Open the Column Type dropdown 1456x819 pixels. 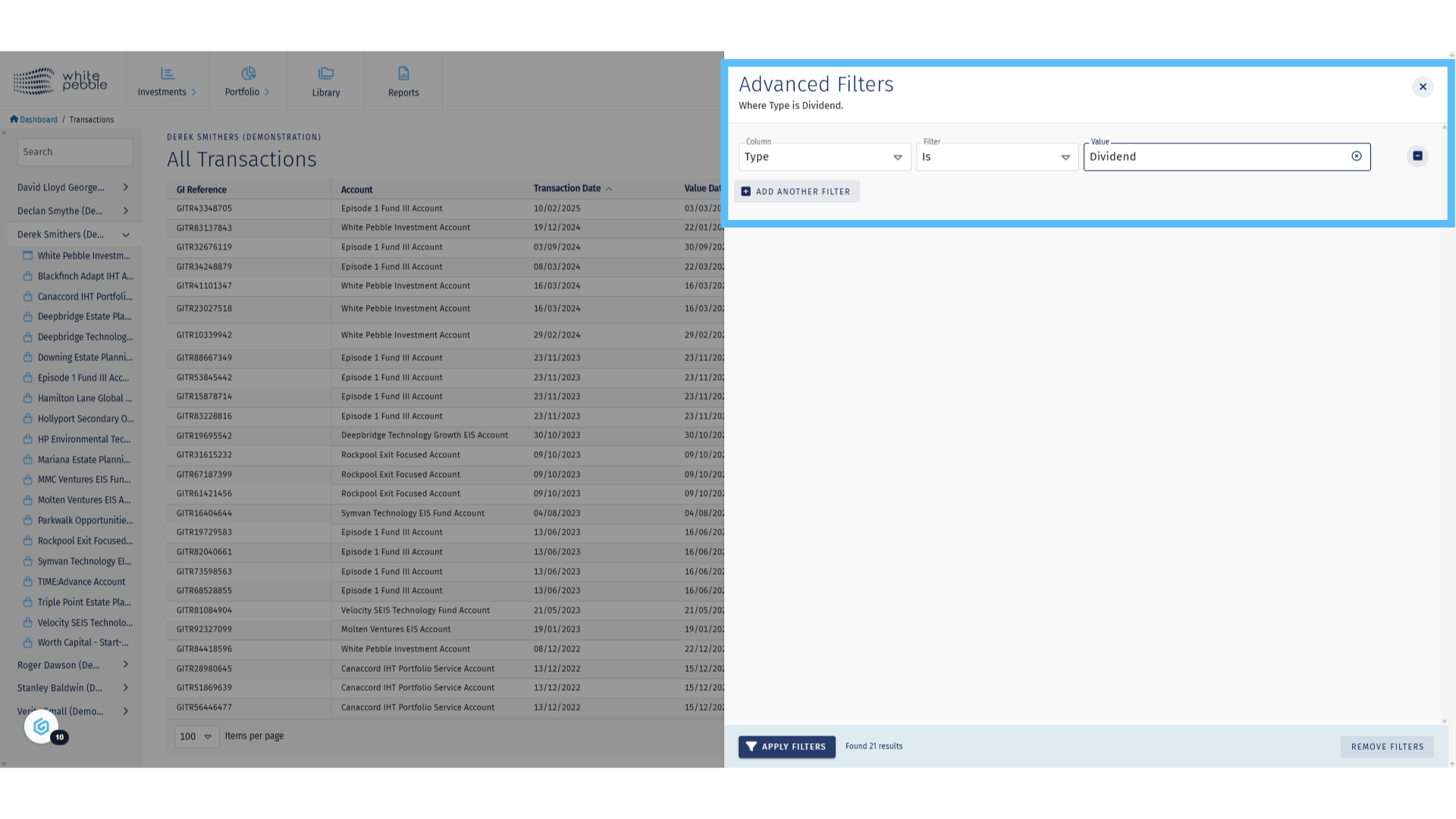824,157
